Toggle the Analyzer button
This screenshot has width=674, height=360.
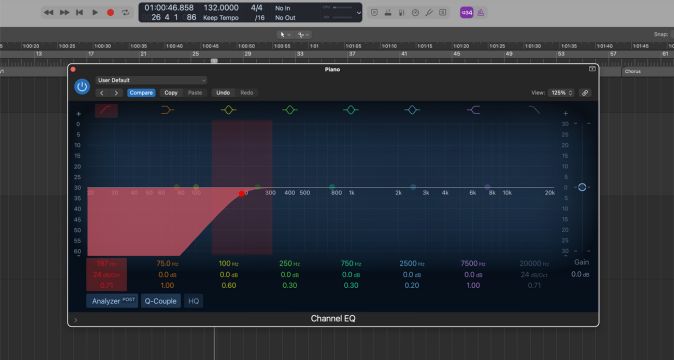[112, 301]
